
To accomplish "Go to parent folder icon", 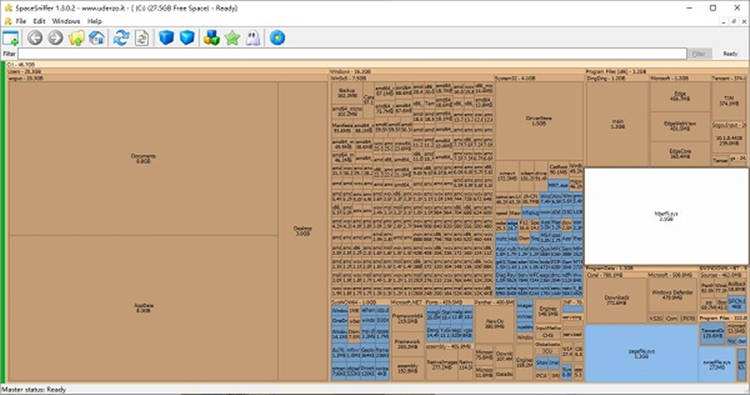I will (77, 38).
